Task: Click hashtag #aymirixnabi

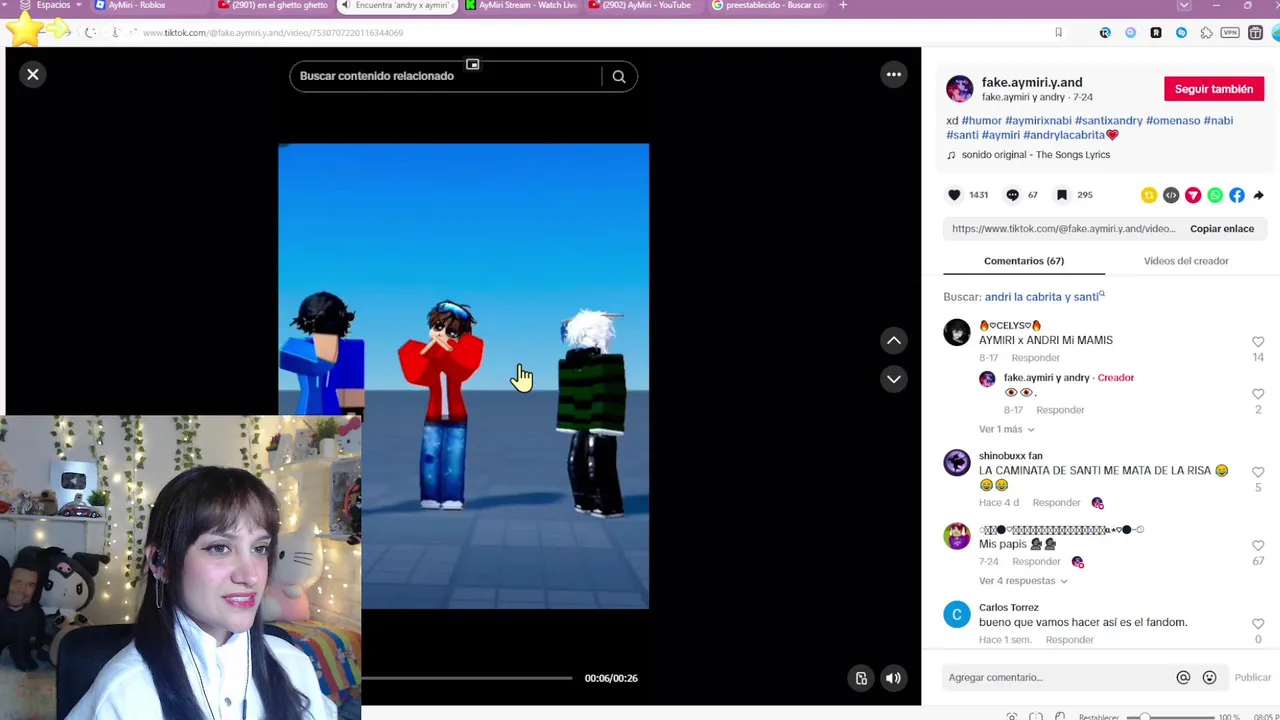Action: click(1038, 120)
